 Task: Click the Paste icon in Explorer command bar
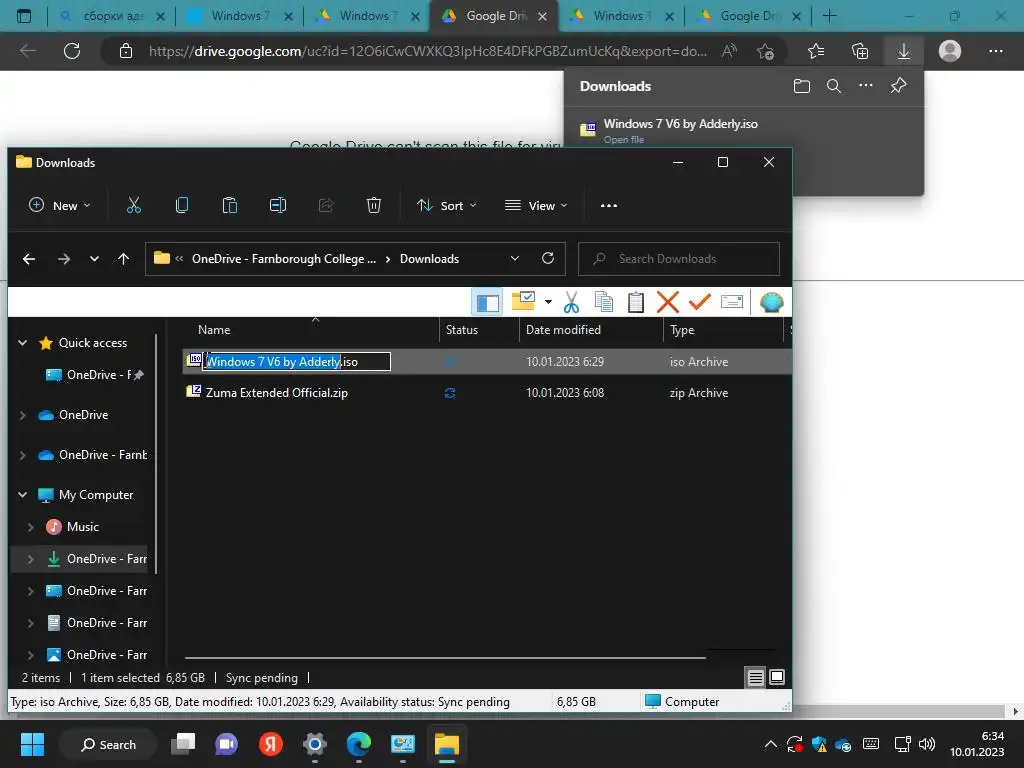[230, 206]
